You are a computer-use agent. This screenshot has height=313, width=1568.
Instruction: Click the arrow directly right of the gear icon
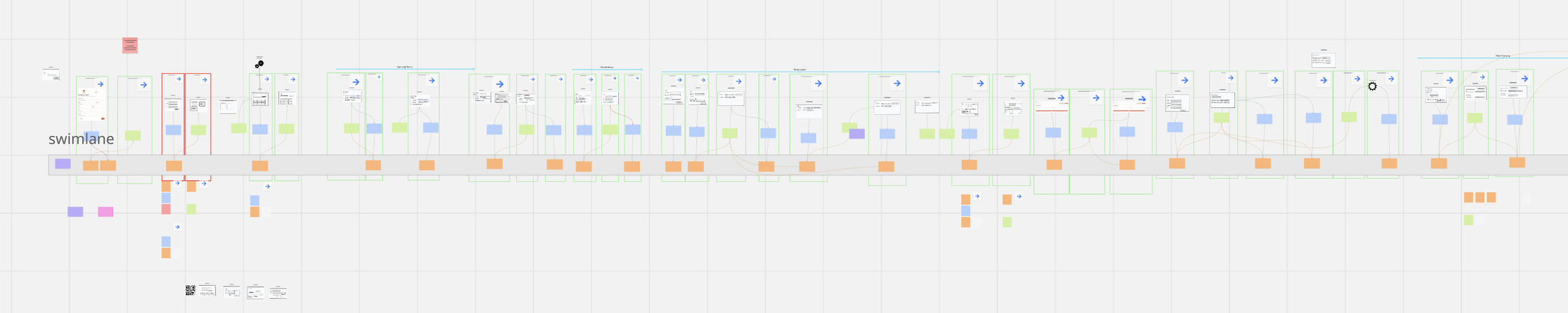click(x=1390, y=79)
